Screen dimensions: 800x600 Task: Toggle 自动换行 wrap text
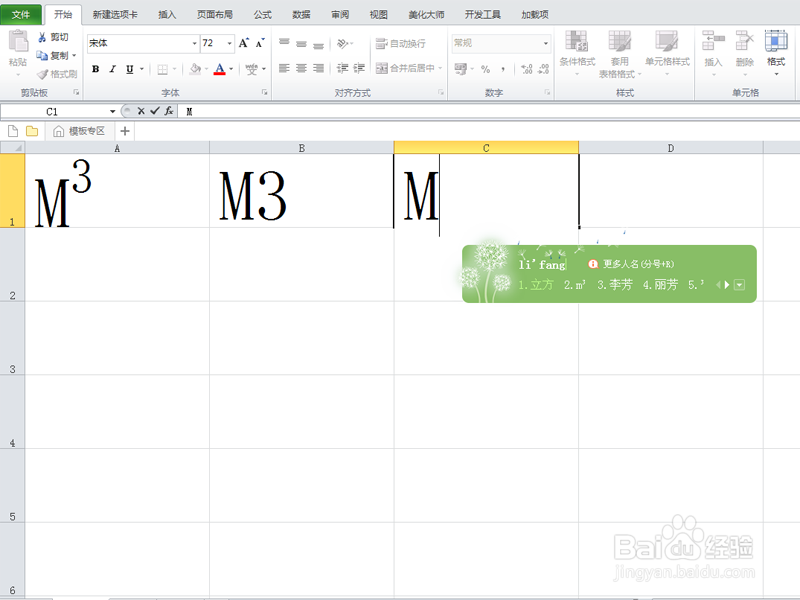[401, 44]
